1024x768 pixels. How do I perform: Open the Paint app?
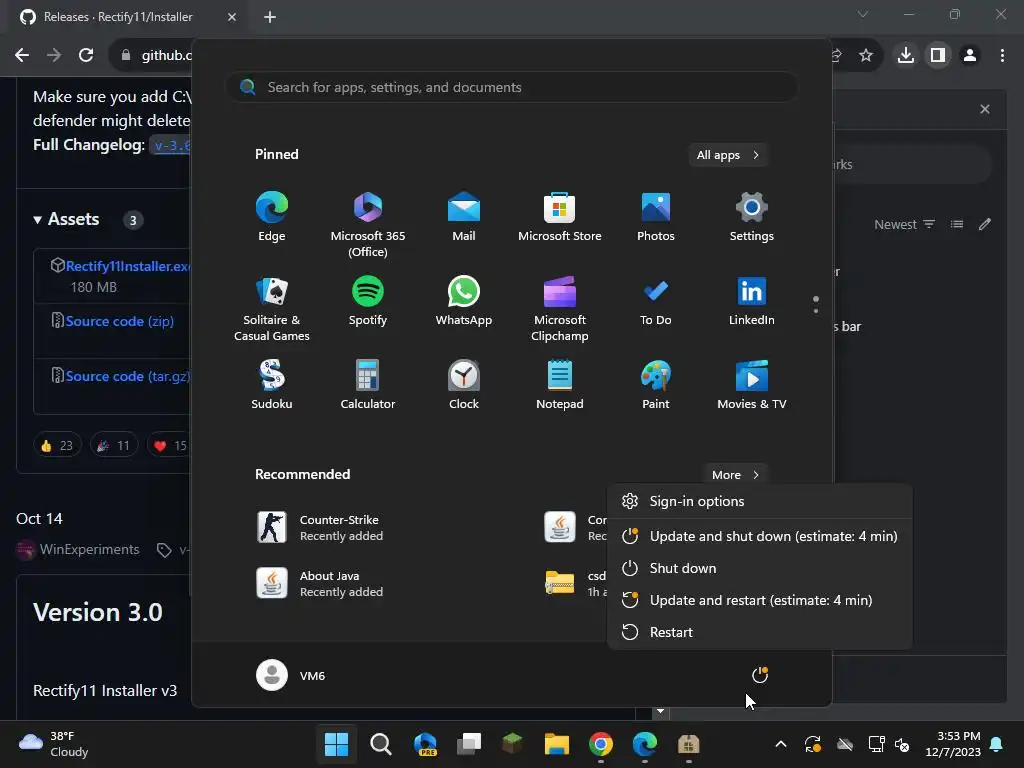(656, 385)
